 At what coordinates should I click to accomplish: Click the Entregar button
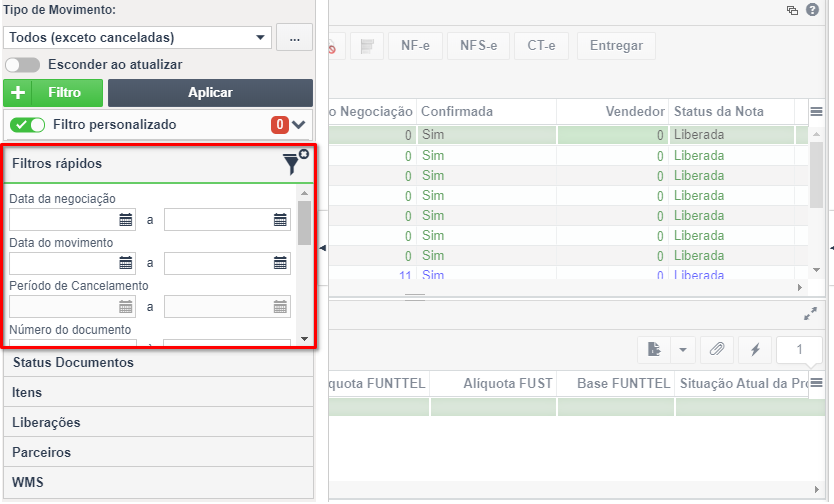616,46
